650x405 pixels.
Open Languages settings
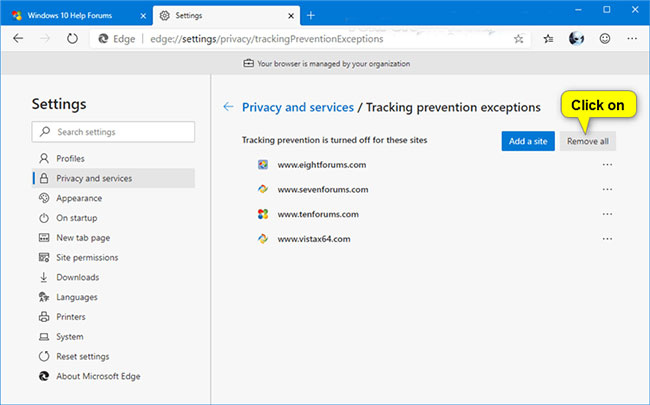tap(113, 297)
